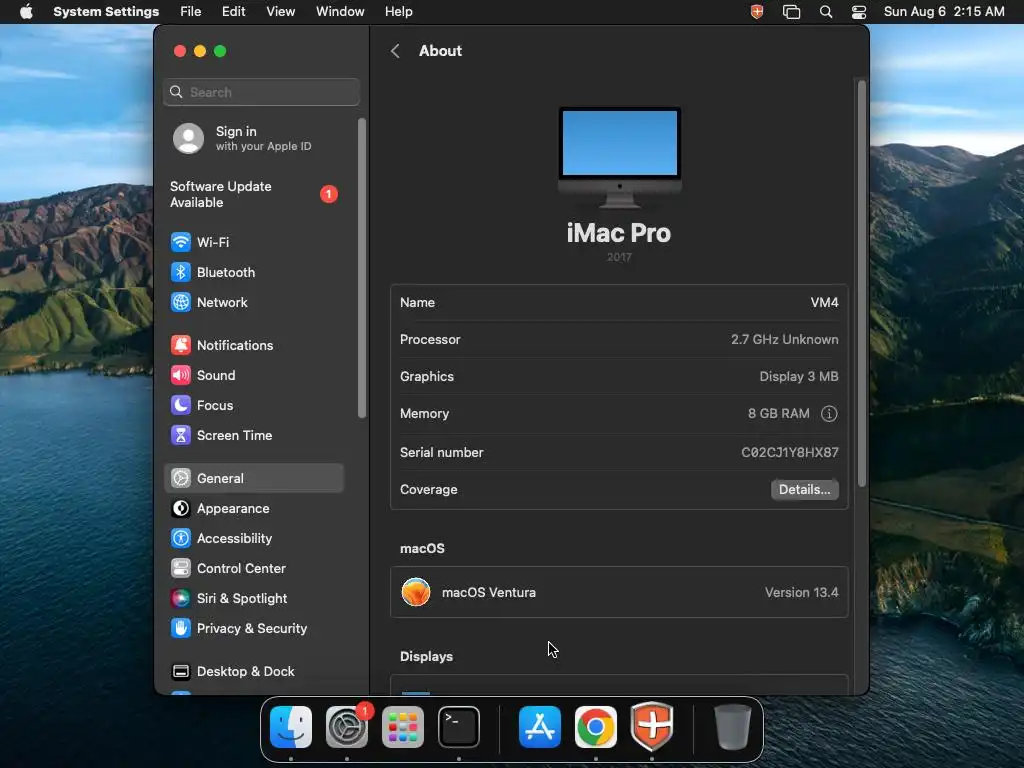Click the About pane scrollbar

point(861,284)
